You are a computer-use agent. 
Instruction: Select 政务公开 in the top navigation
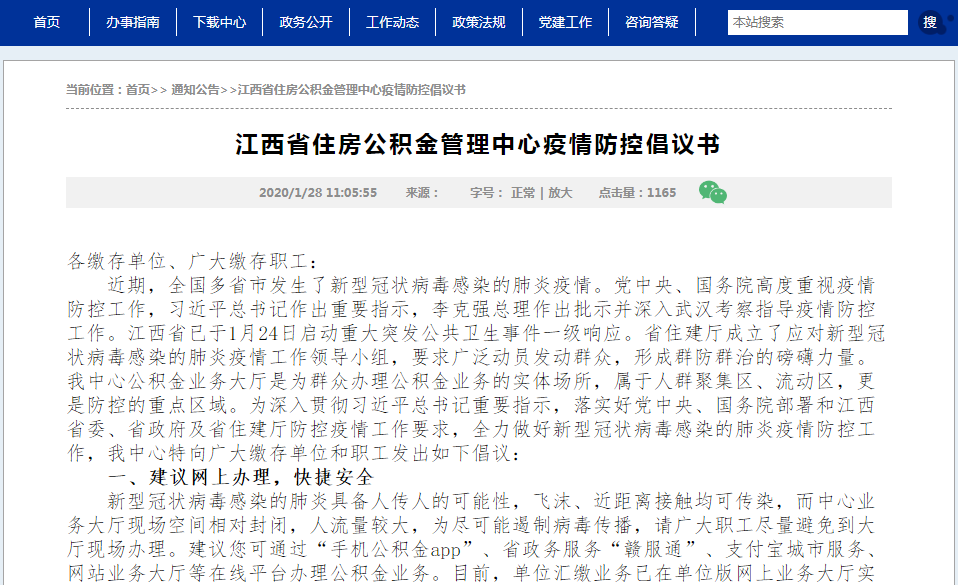pos(306,22)
